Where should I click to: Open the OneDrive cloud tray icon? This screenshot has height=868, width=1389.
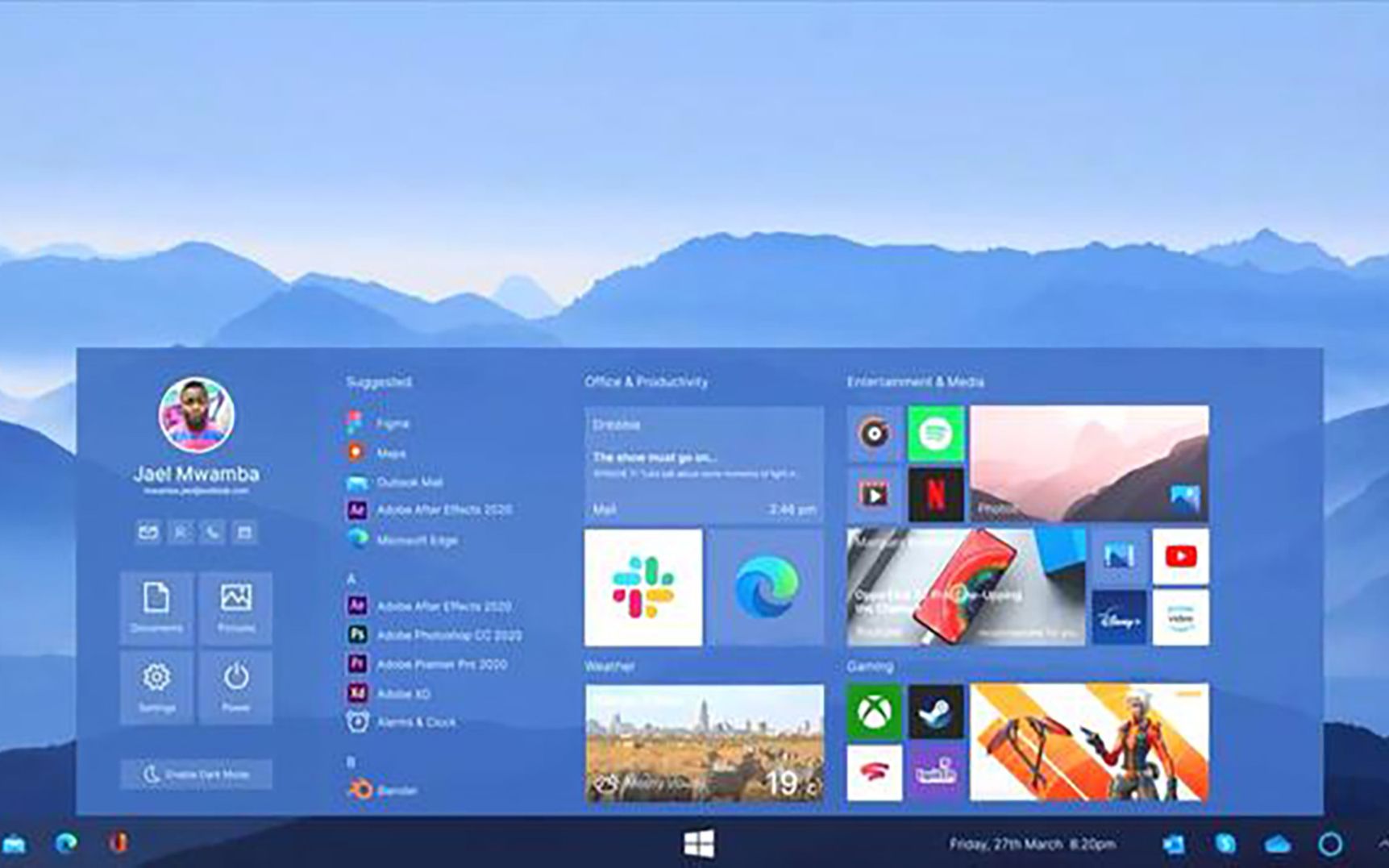click(1278, 845)
